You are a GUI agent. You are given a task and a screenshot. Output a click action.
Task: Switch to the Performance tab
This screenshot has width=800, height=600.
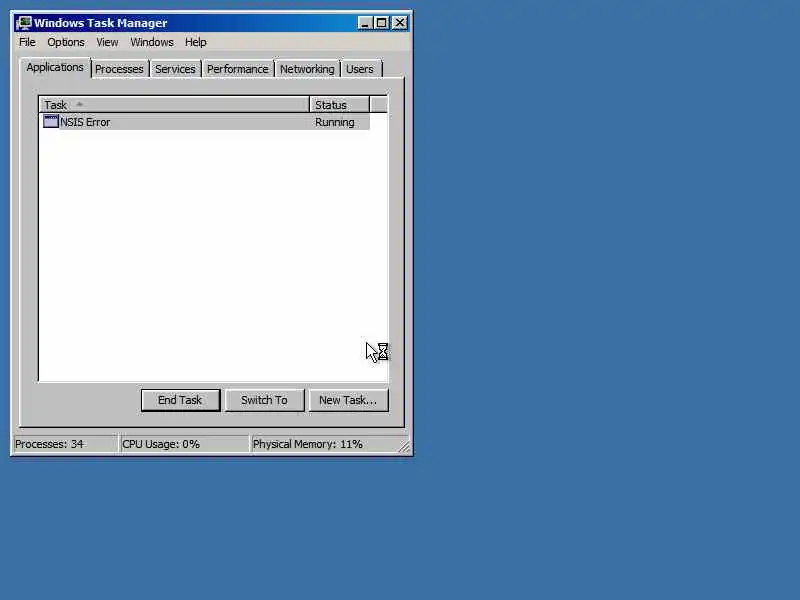tap(237, 69)
